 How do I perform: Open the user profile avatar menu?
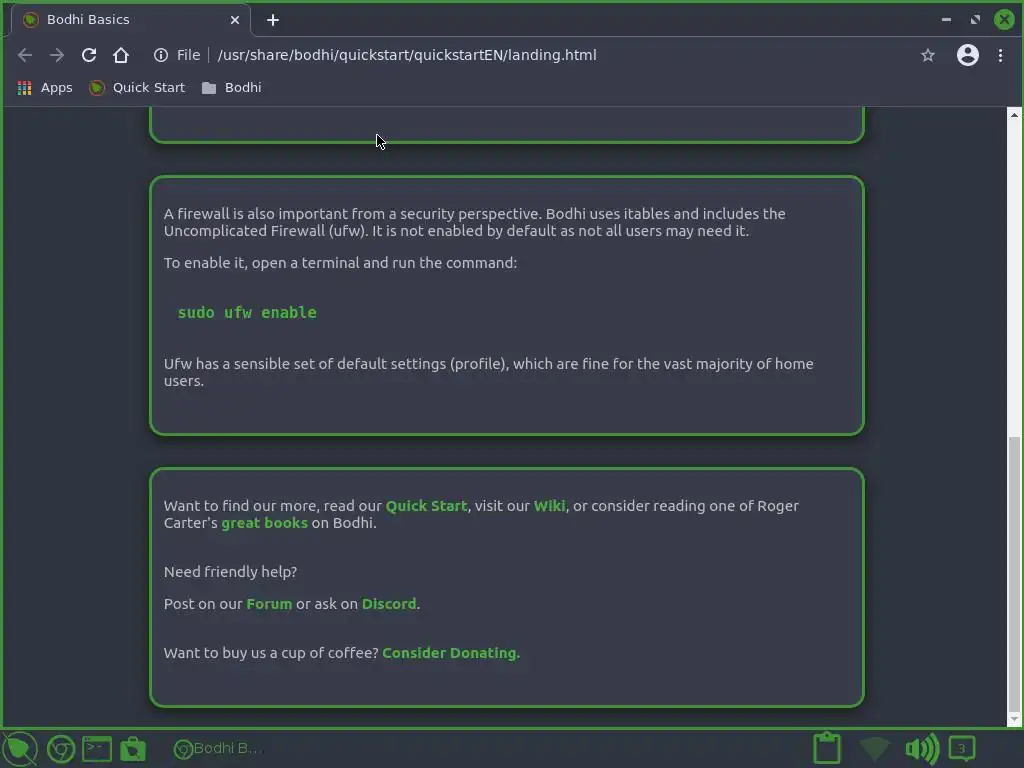click(x=967, y=56)
